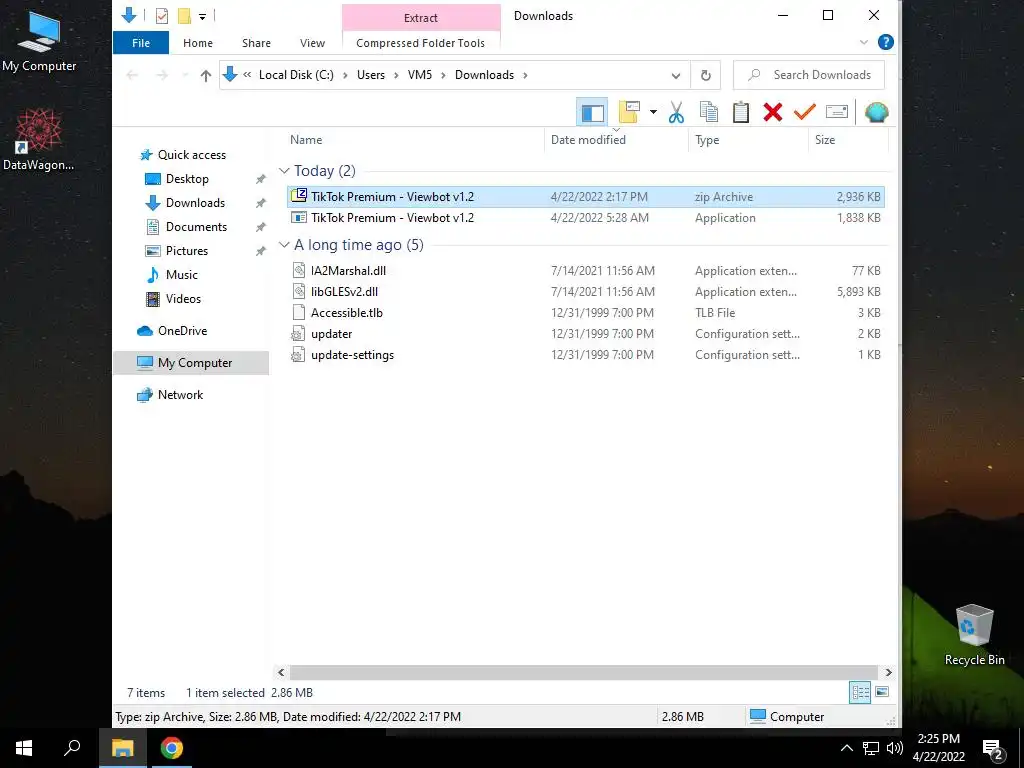
Task: Click the Back navigation arrow
Action: (133, 76)
